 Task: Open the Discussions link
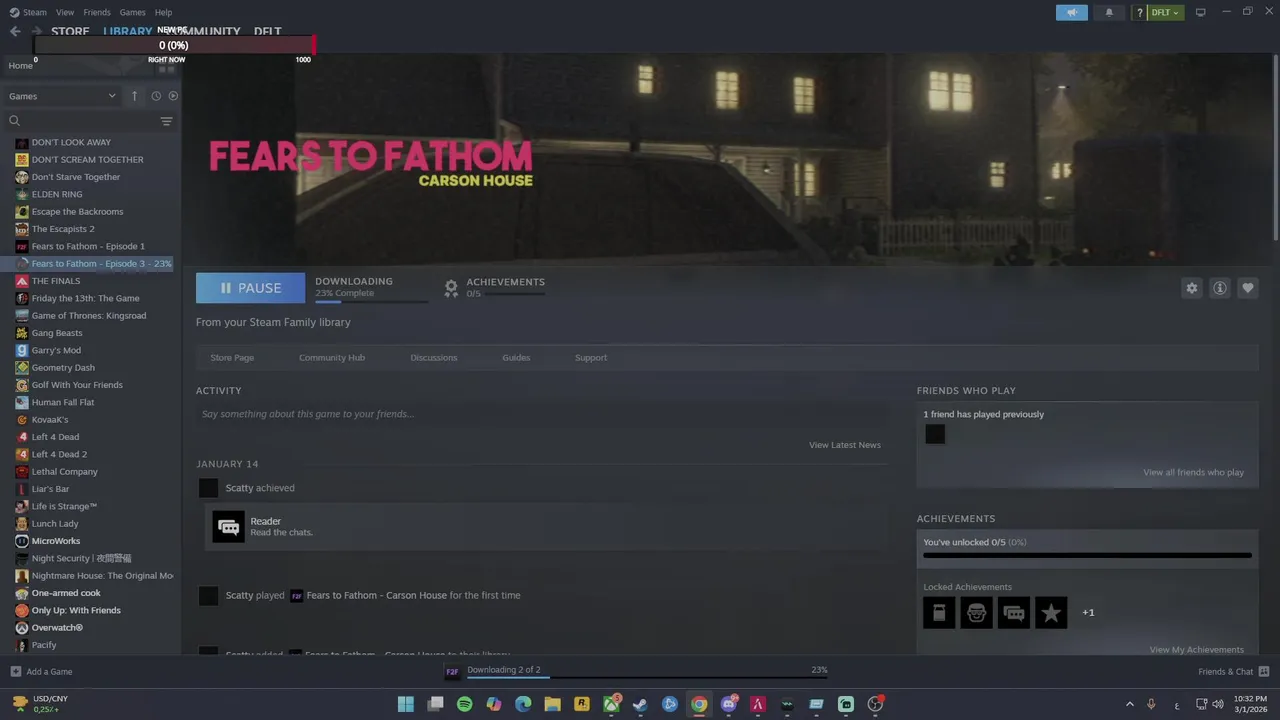(434, 357)
